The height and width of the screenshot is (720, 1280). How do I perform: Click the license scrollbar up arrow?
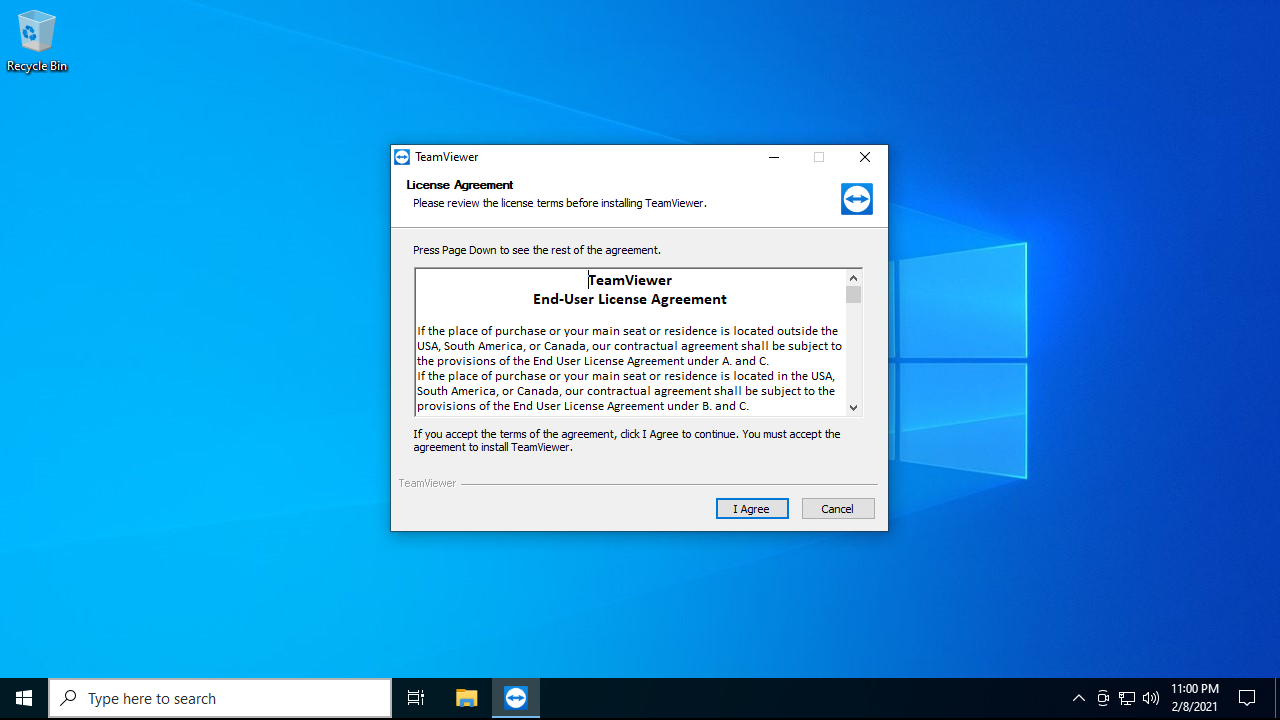pos(853,278)
